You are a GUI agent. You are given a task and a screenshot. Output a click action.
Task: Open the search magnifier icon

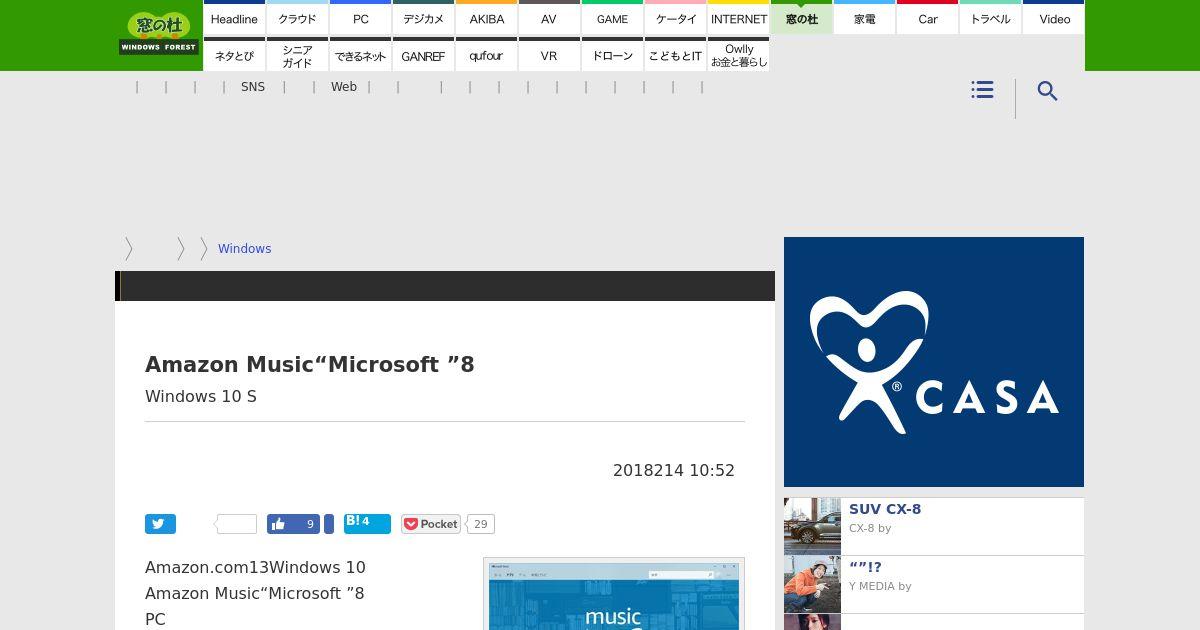pos(1047,91)
